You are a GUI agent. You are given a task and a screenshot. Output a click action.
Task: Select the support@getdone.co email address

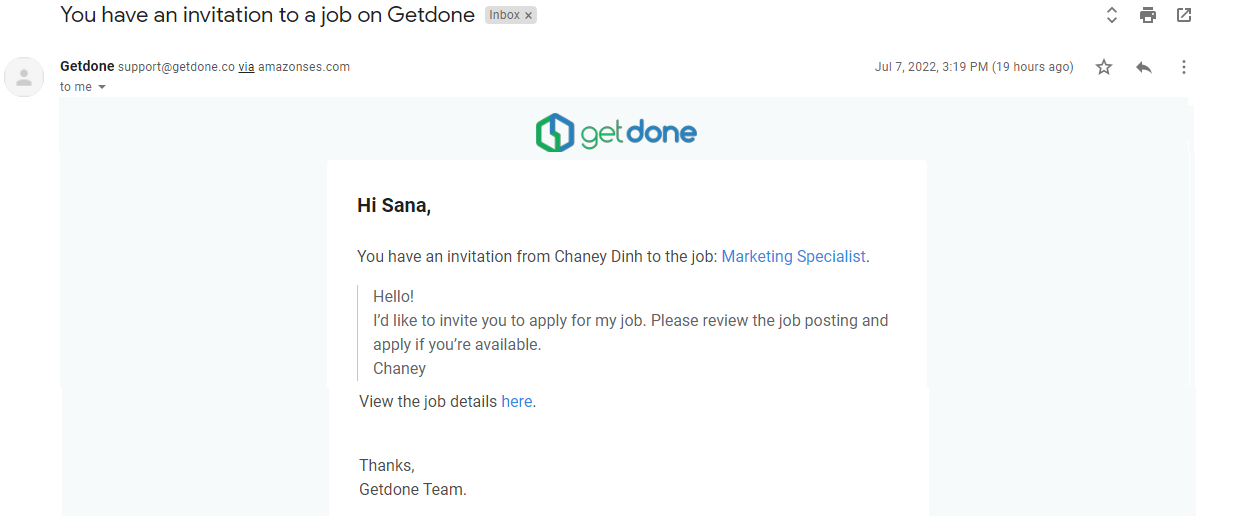tap(176, 67)
